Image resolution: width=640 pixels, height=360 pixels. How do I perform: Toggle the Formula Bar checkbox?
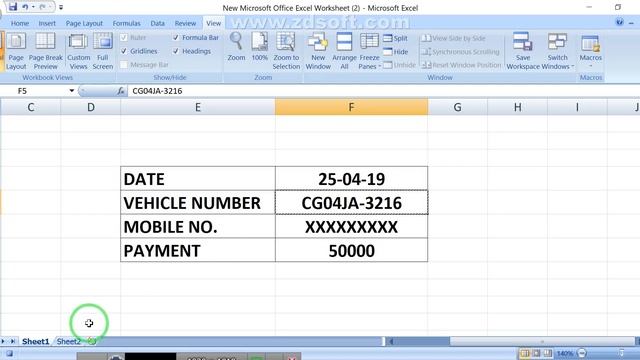[x=176, y=38]
